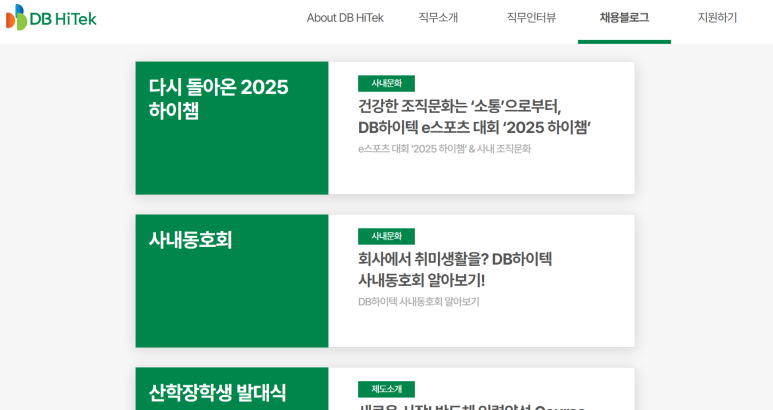This screenshot has height=410, width=773.
Task: Open the About DB HiTek menu
Action: pyautogui.click(x=345, y=18)
